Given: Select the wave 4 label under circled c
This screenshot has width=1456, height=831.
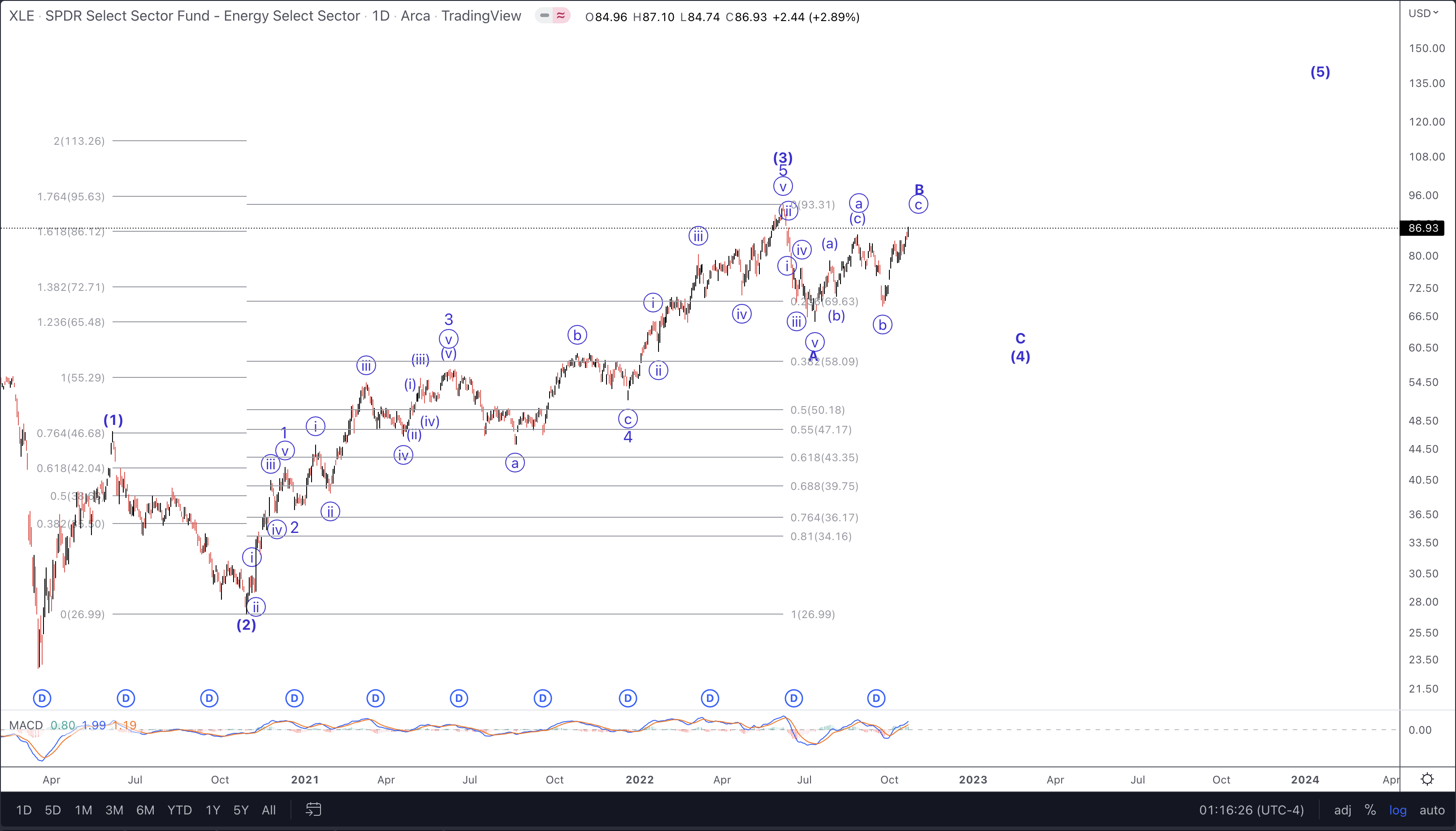Looking at the screenshot, I should pos(628,437).
